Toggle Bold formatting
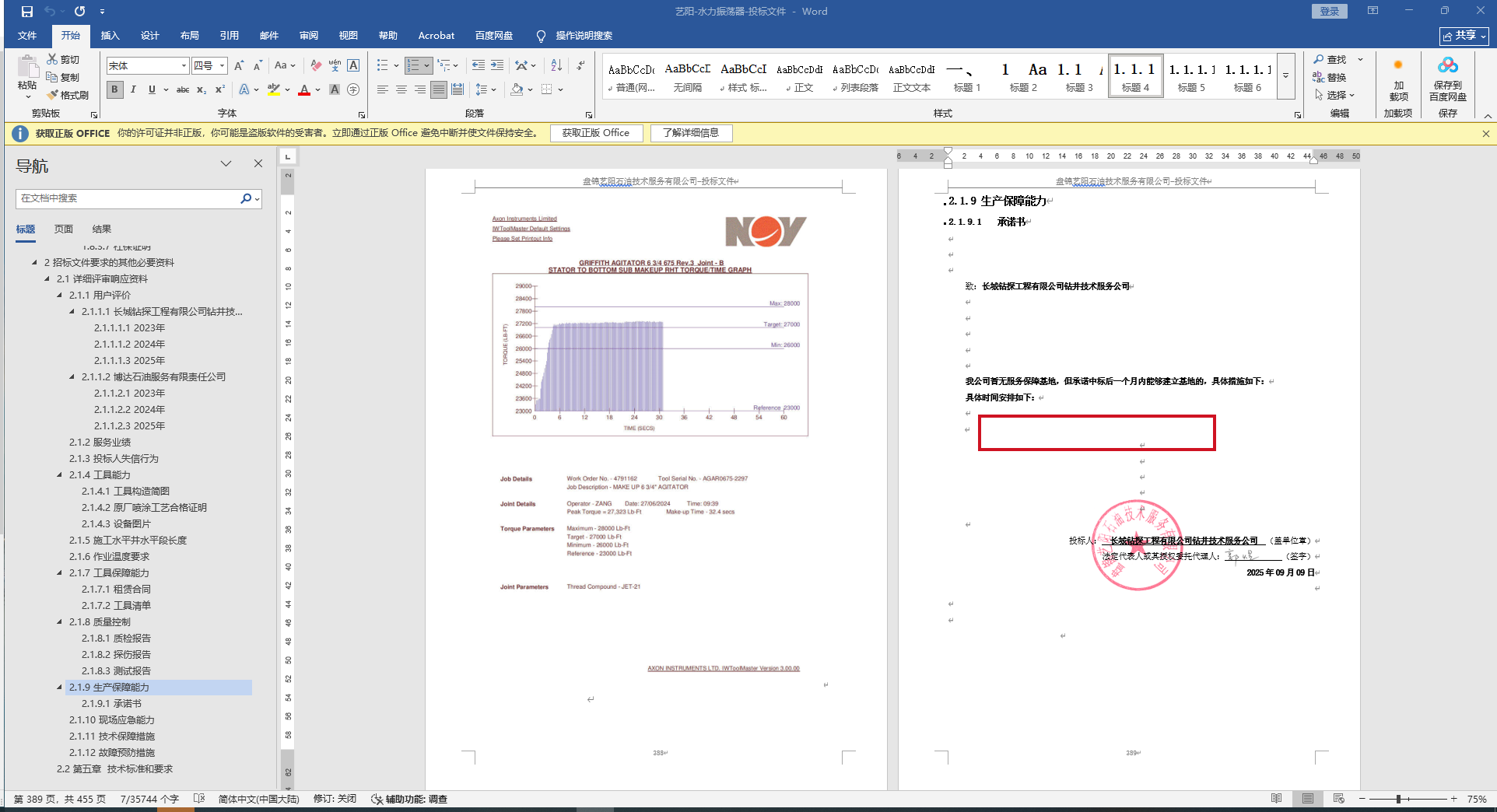The width and height of the screenshot is (1497, 812). pyautogui.click(x=114, y=89)
